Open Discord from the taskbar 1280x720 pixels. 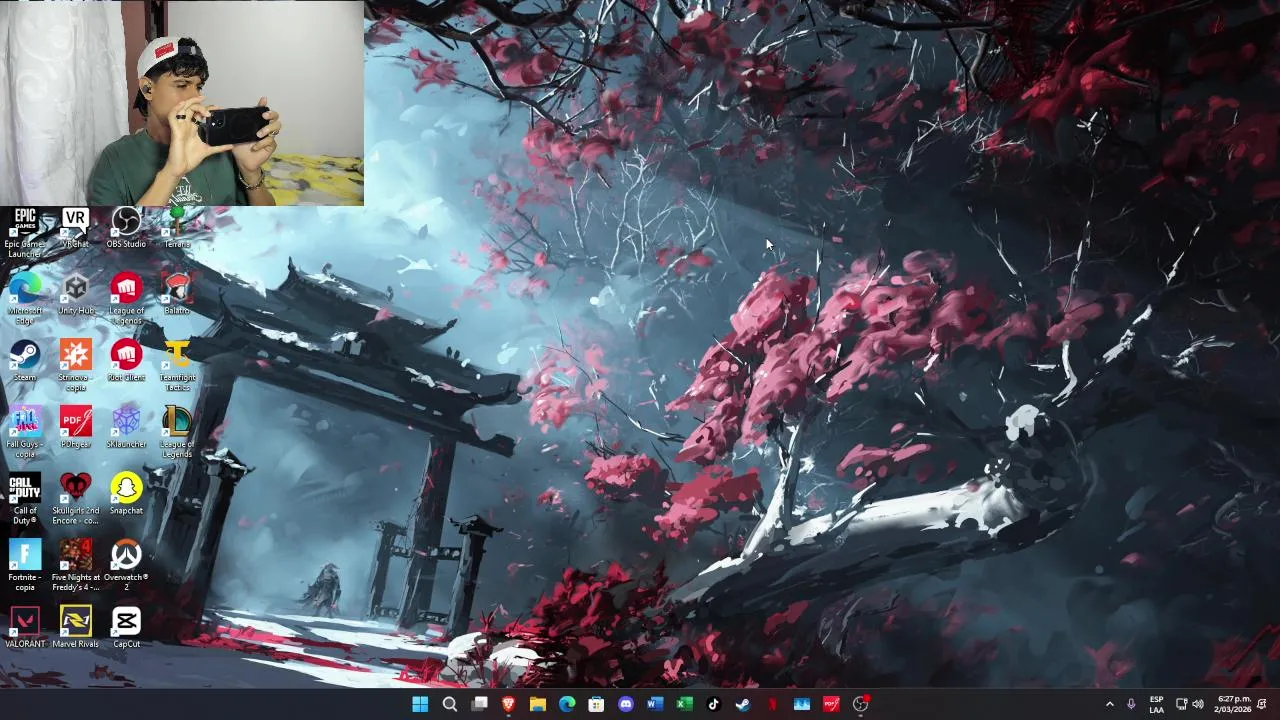(x=626, y=704)
